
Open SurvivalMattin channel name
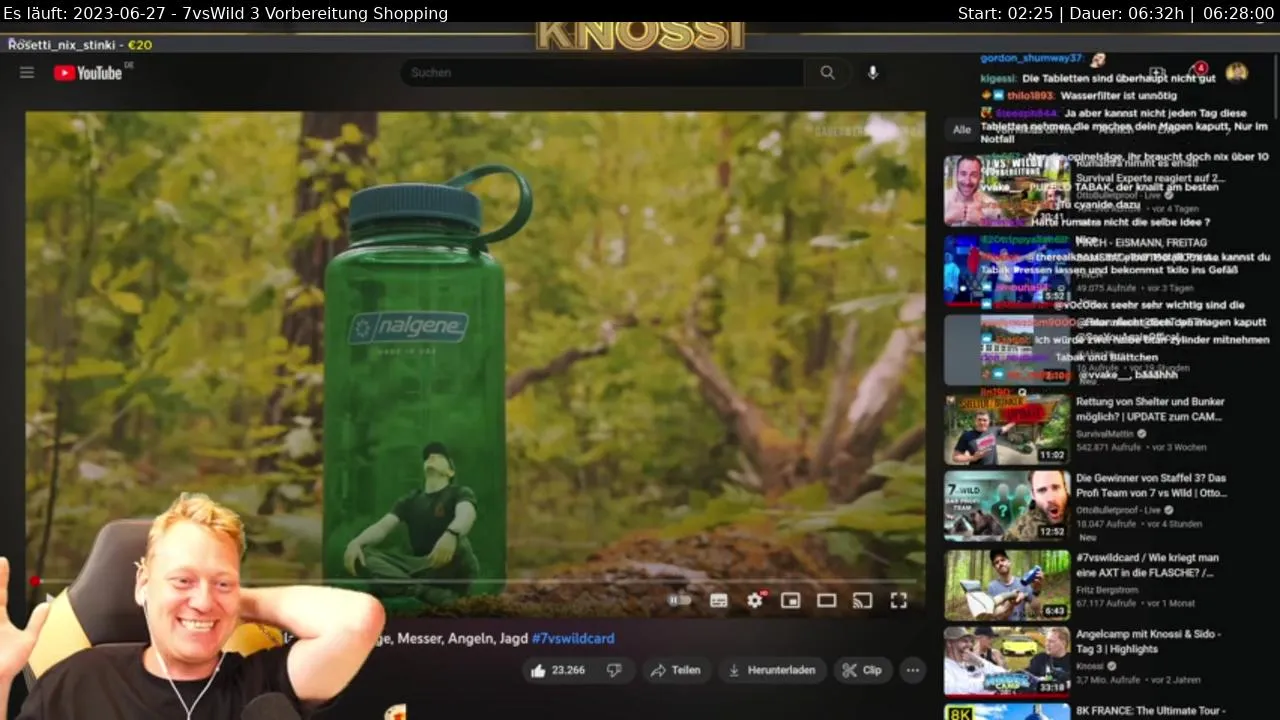tap(1105, 434)
